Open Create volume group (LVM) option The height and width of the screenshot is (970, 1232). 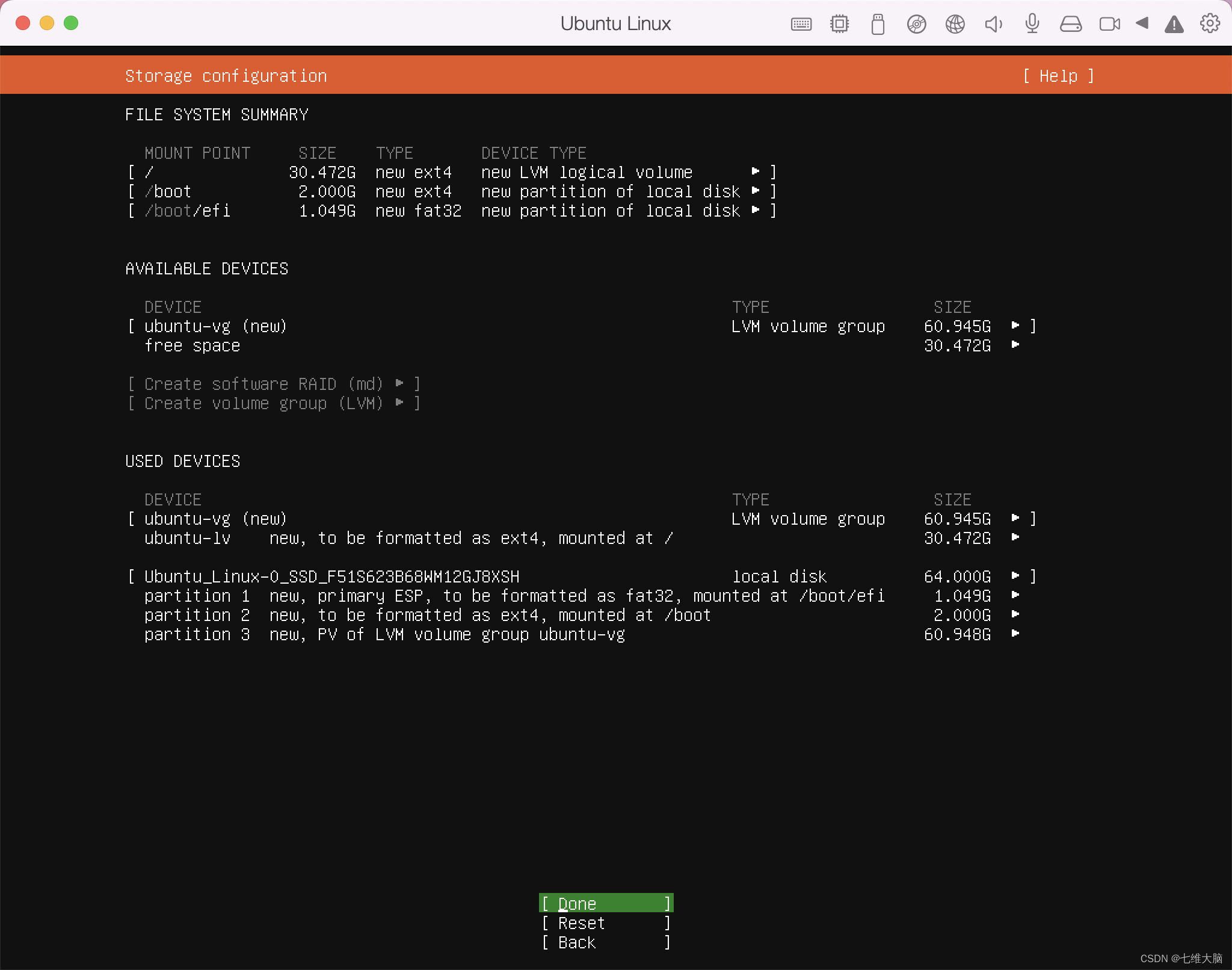coord(274,403)
